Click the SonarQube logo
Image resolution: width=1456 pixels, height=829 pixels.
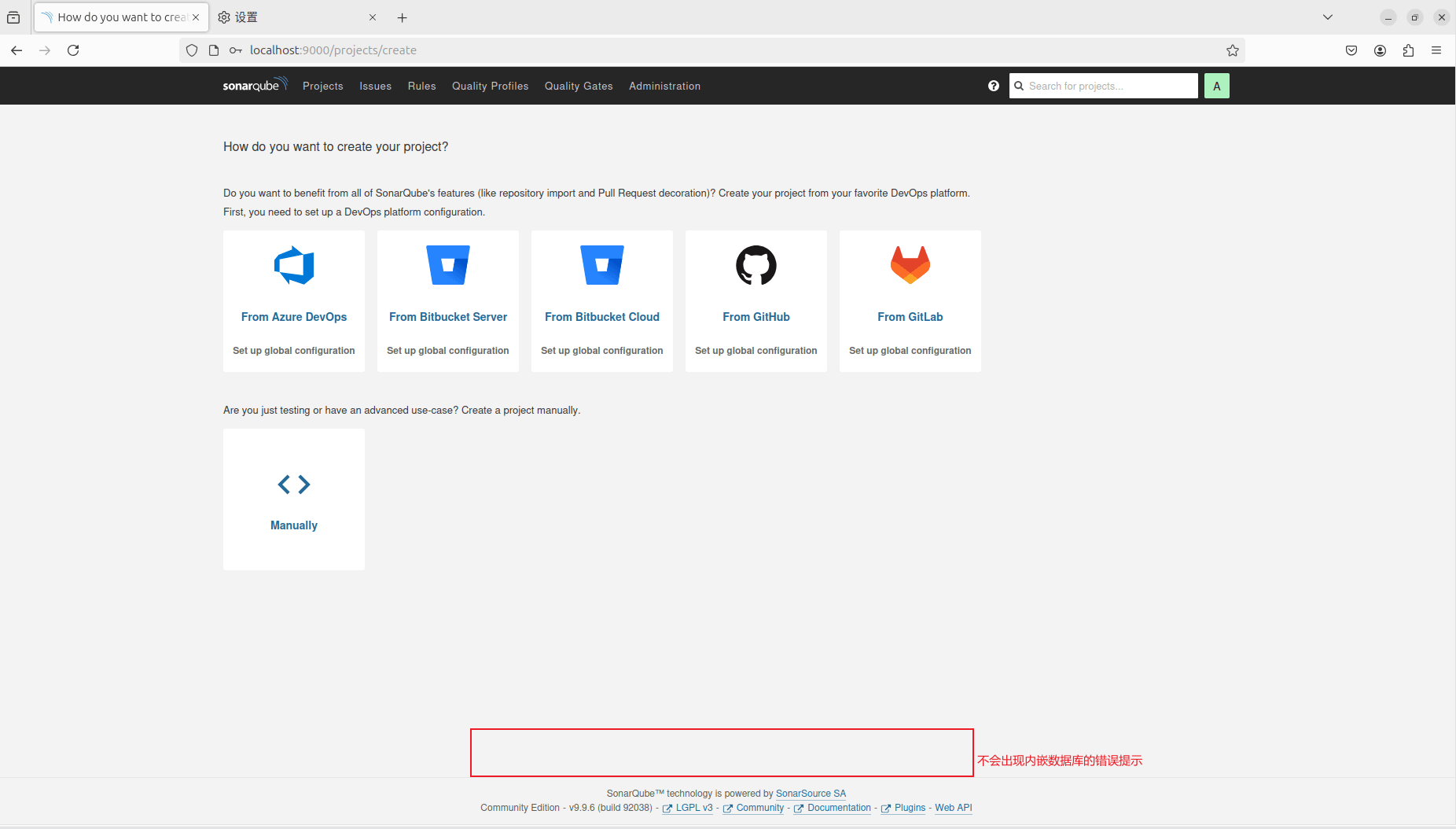256,85
